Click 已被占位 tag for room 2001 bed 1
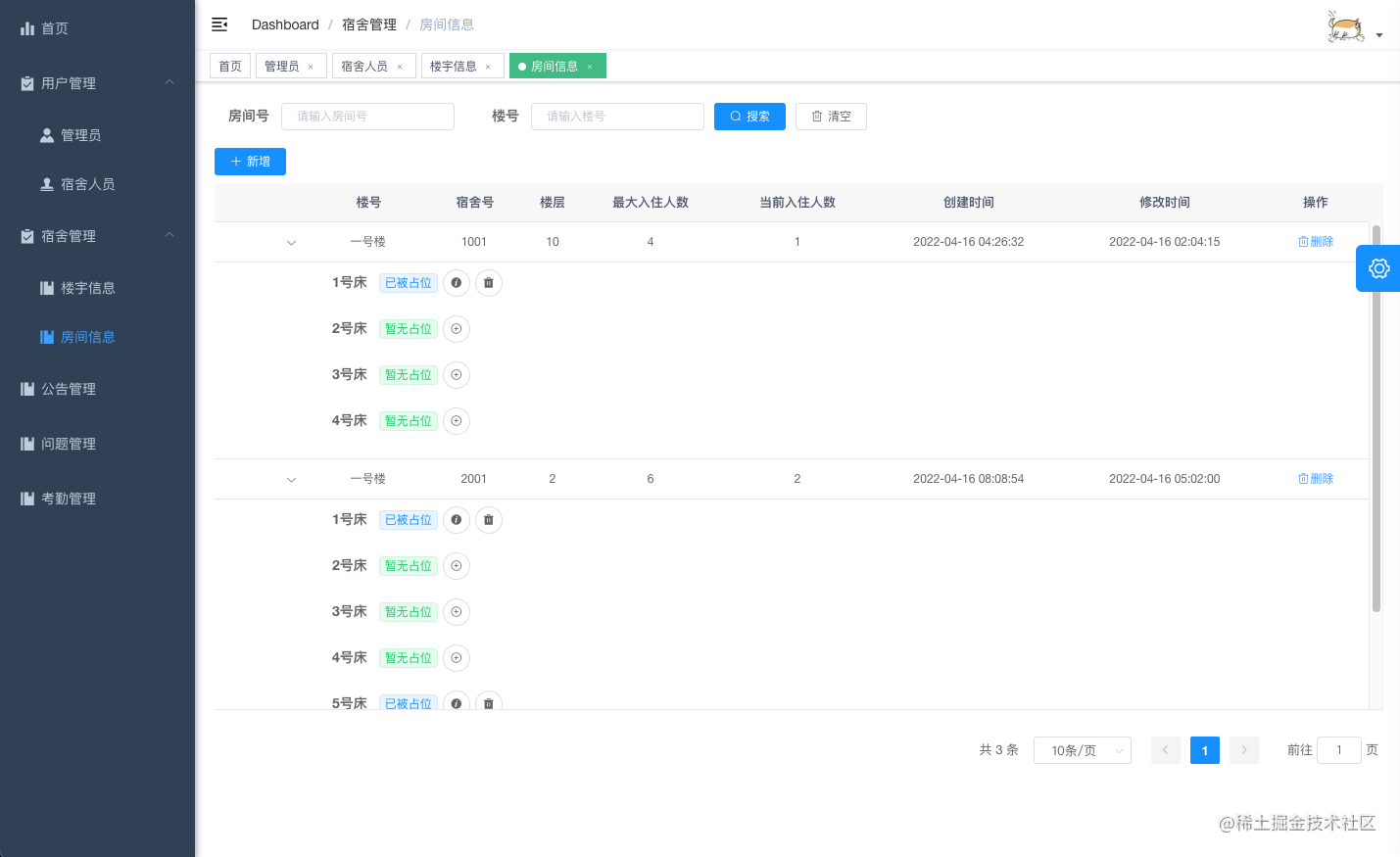Screen dimensions: 1400x857 point(409,520)
